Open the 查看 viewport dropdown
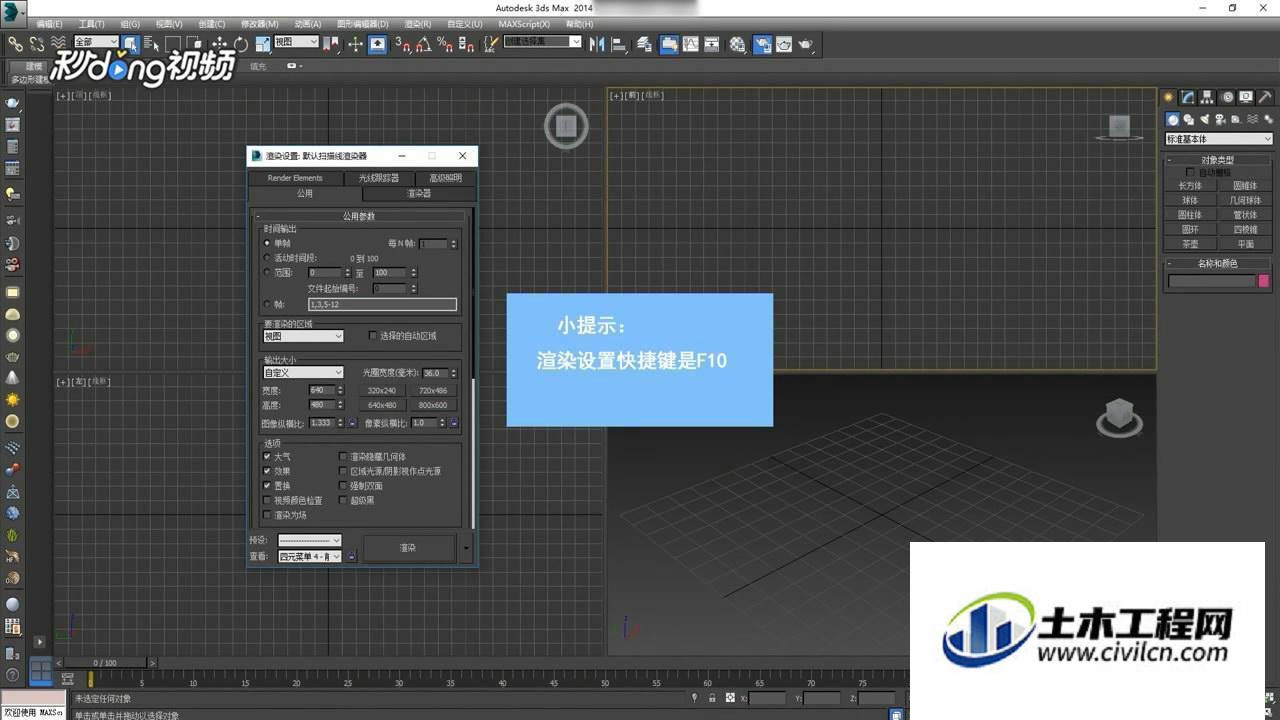 [x=310, y=556]
